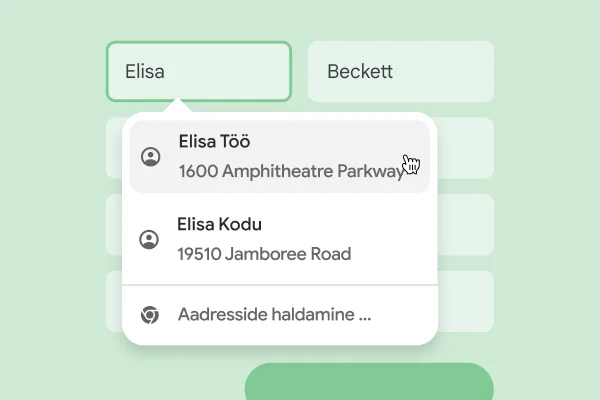600x400 pixels.
Task: Click the profile icon beside Elisa Töö
Action: tap(151, 157)
